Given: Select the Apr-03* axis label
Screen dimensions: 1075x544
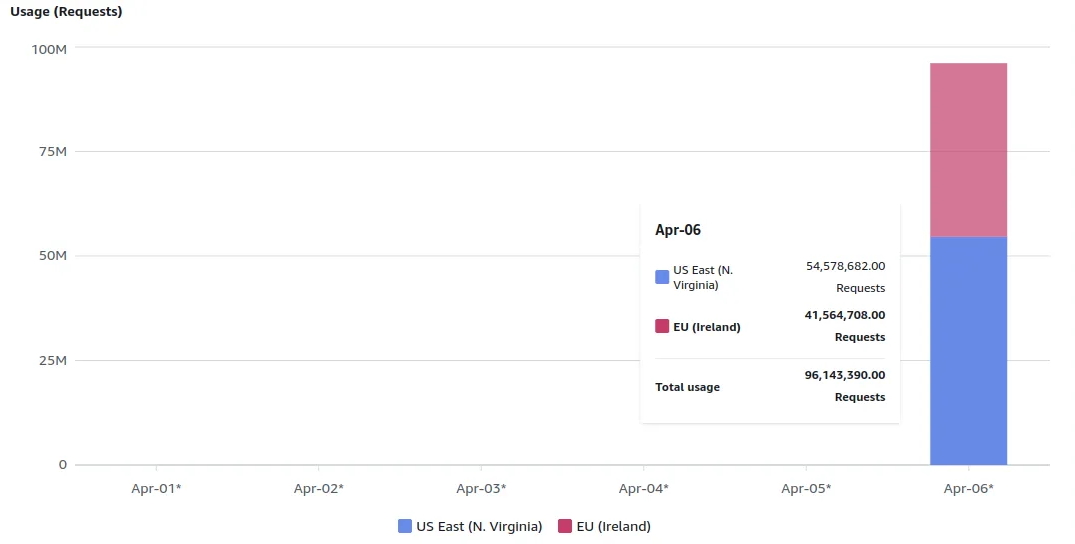Looking at the screenshot, I should [x=481, y=488].
